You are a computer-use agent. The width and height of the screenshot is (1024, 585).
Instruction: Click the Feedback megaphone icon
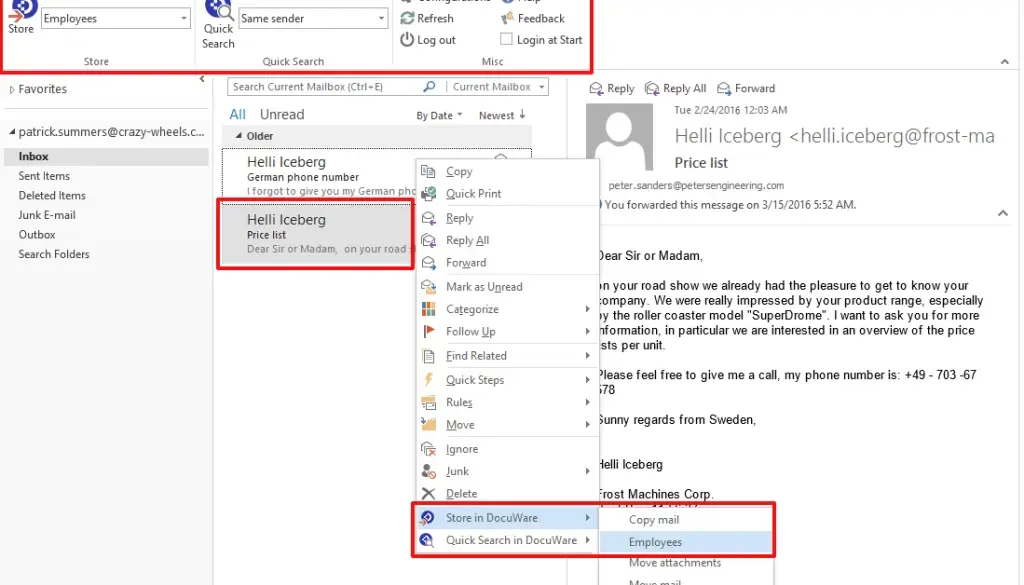pyautogui.click(x=507, y=18)
